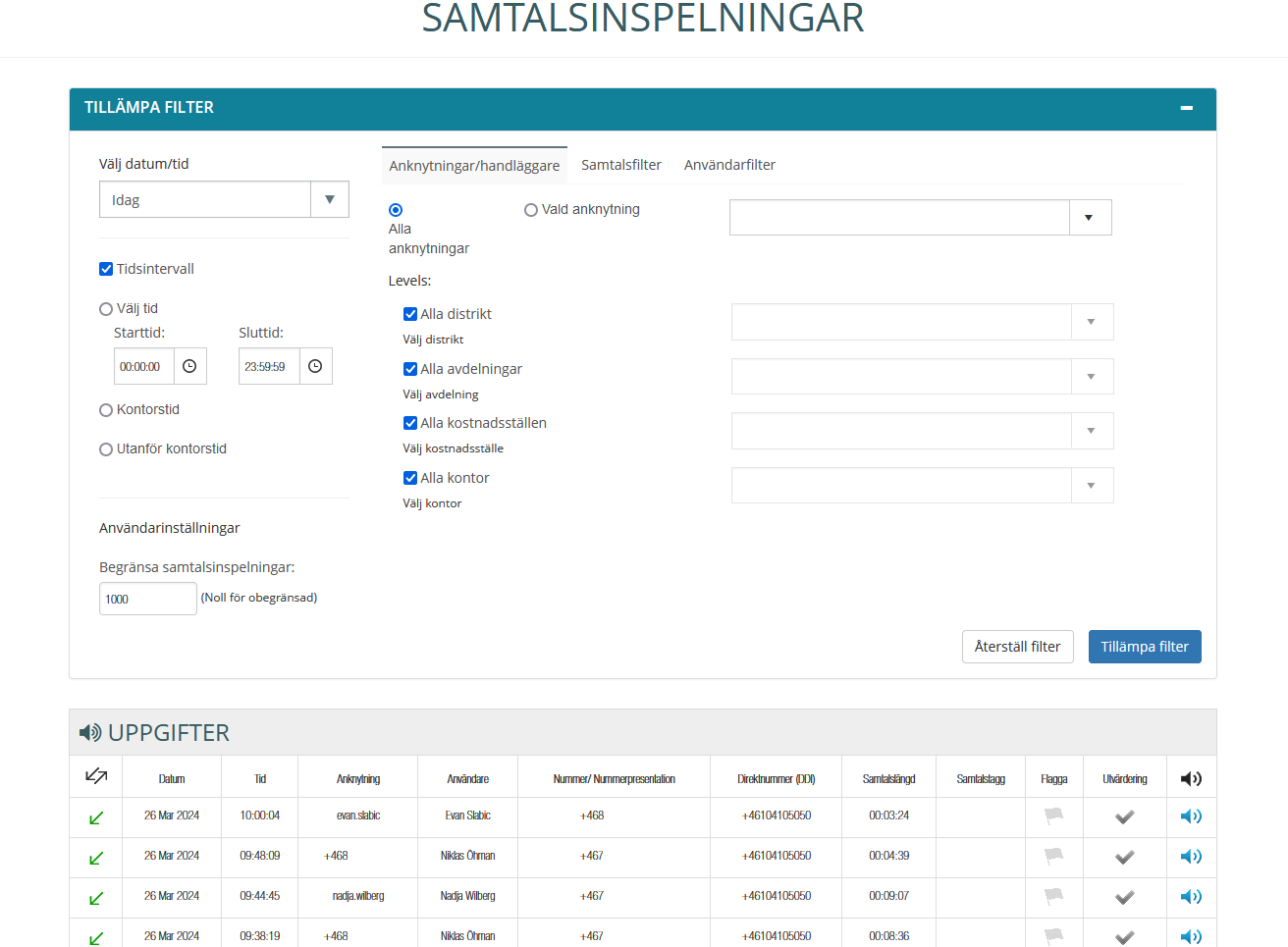1288x947 pixels.
Task: Expand the Vald anknytning dropdown list
Action: click(1089, 218)
